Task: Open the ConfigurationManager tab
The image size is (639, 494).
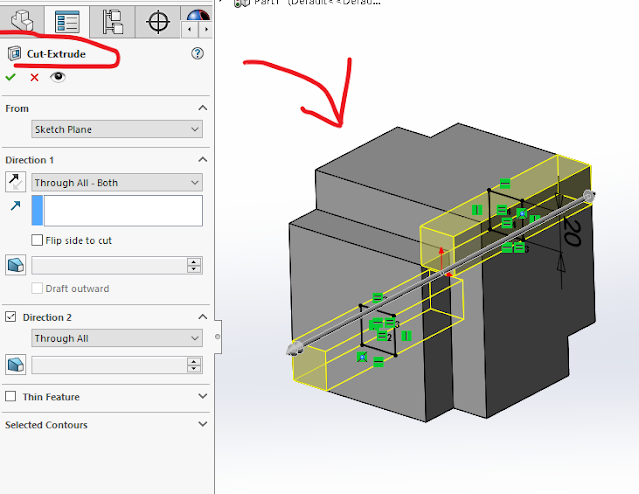Action: (112, 21)
